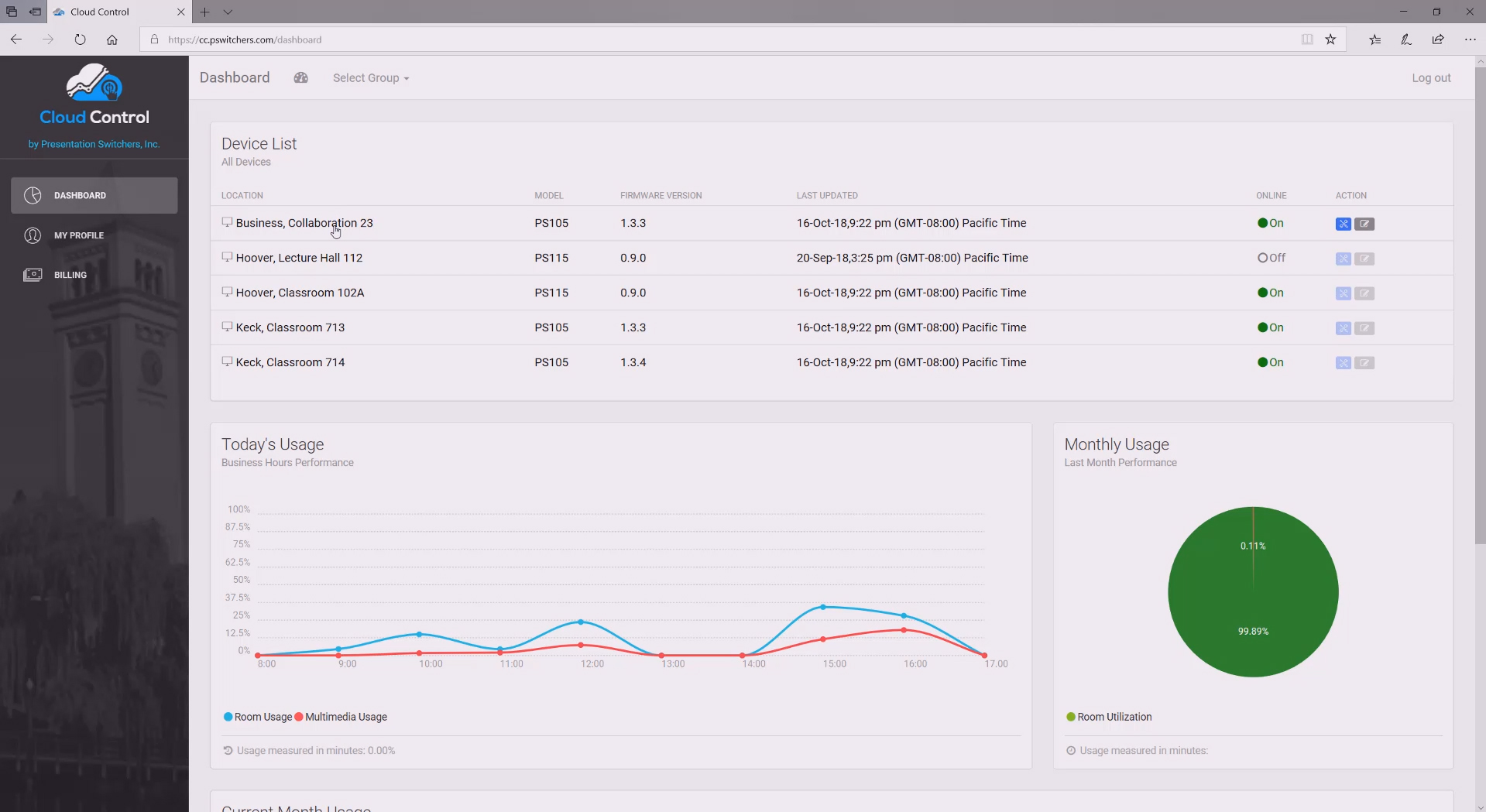
Task: Edit the Keck, Classroom 713 device
Action: pyautogui.click(x=1364, y=328)
